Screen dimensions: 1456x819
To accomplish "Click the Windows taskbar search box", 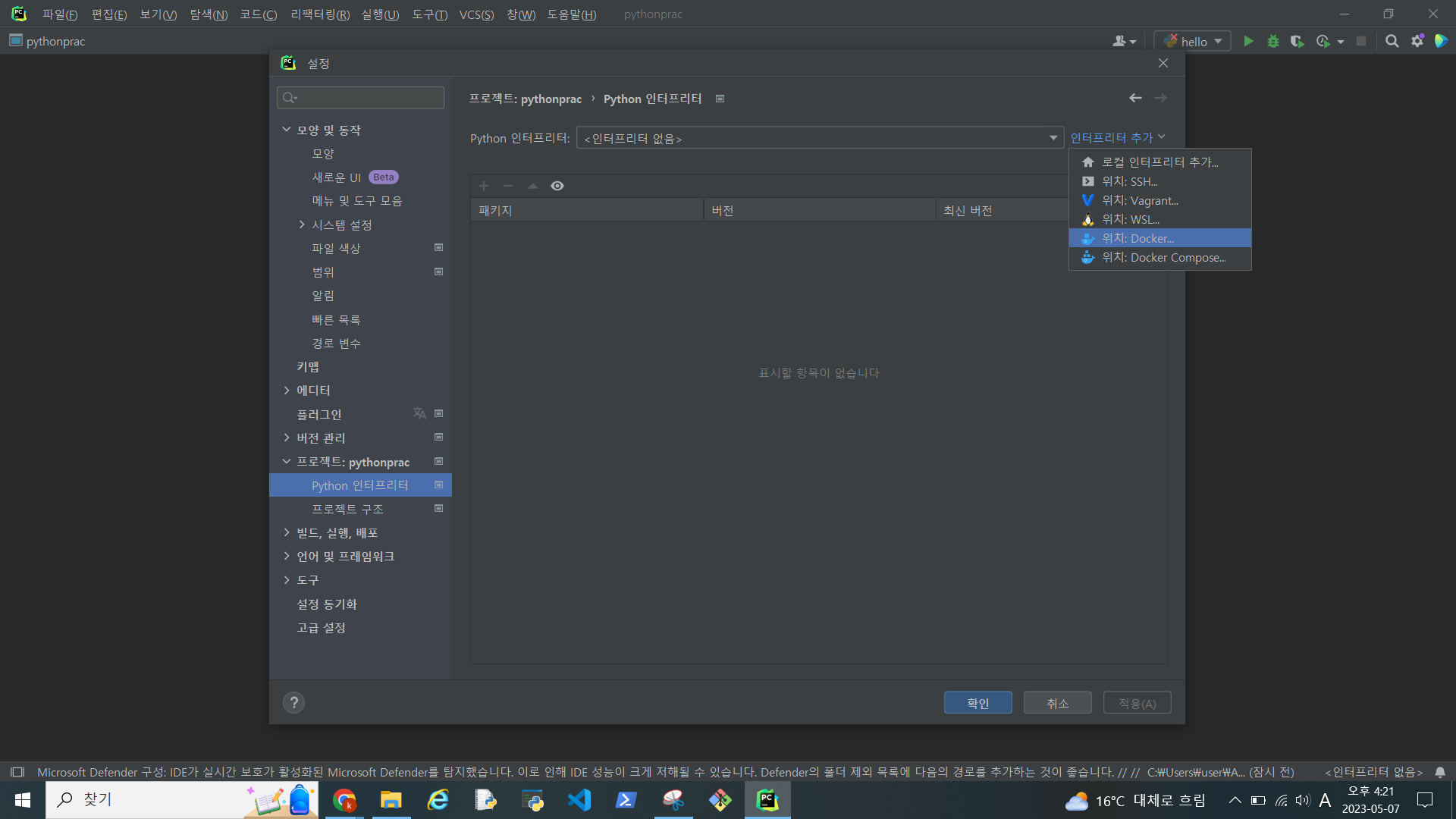I will point(182,800).
